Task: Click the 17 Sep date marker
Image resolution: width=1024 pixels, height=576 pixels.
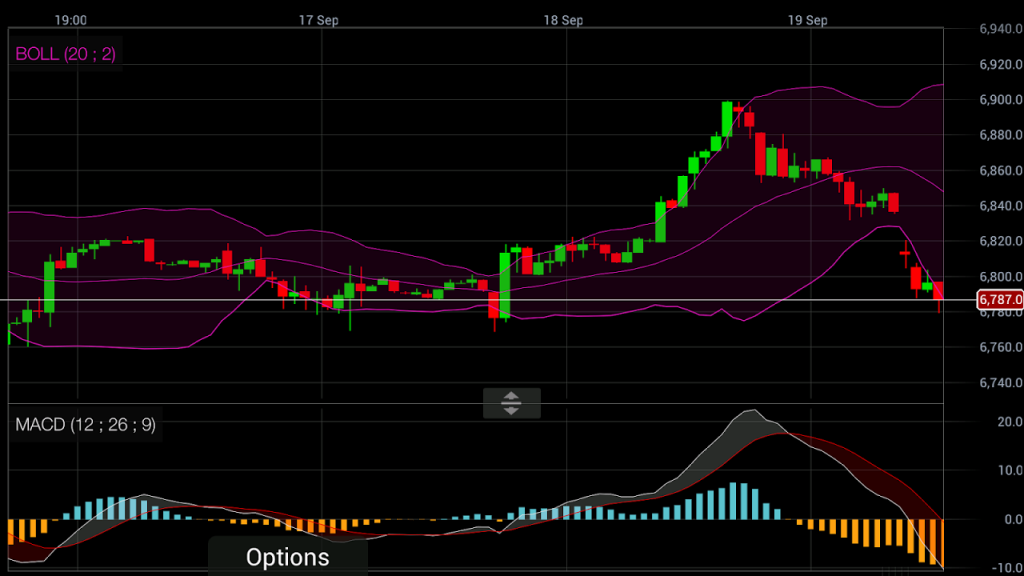Action: pos(319,20)
